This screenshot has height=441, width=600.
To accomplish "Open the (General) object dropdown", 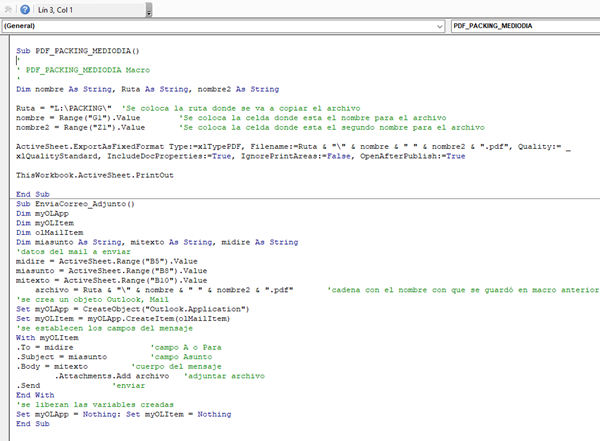I will [x=440, y=25].
